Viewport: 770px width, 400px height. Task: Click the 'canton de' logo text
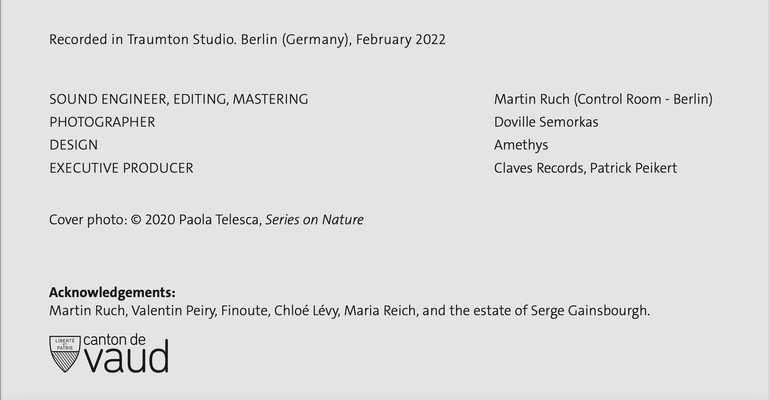coord(114,340)
